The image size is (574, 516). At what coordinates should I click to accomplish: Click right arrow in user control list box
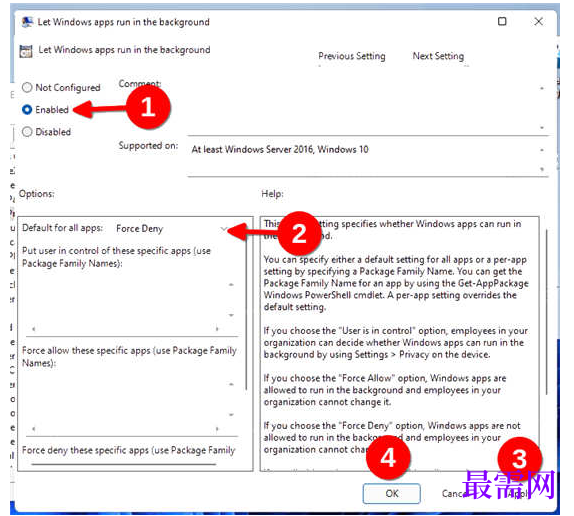coord(217,329)
